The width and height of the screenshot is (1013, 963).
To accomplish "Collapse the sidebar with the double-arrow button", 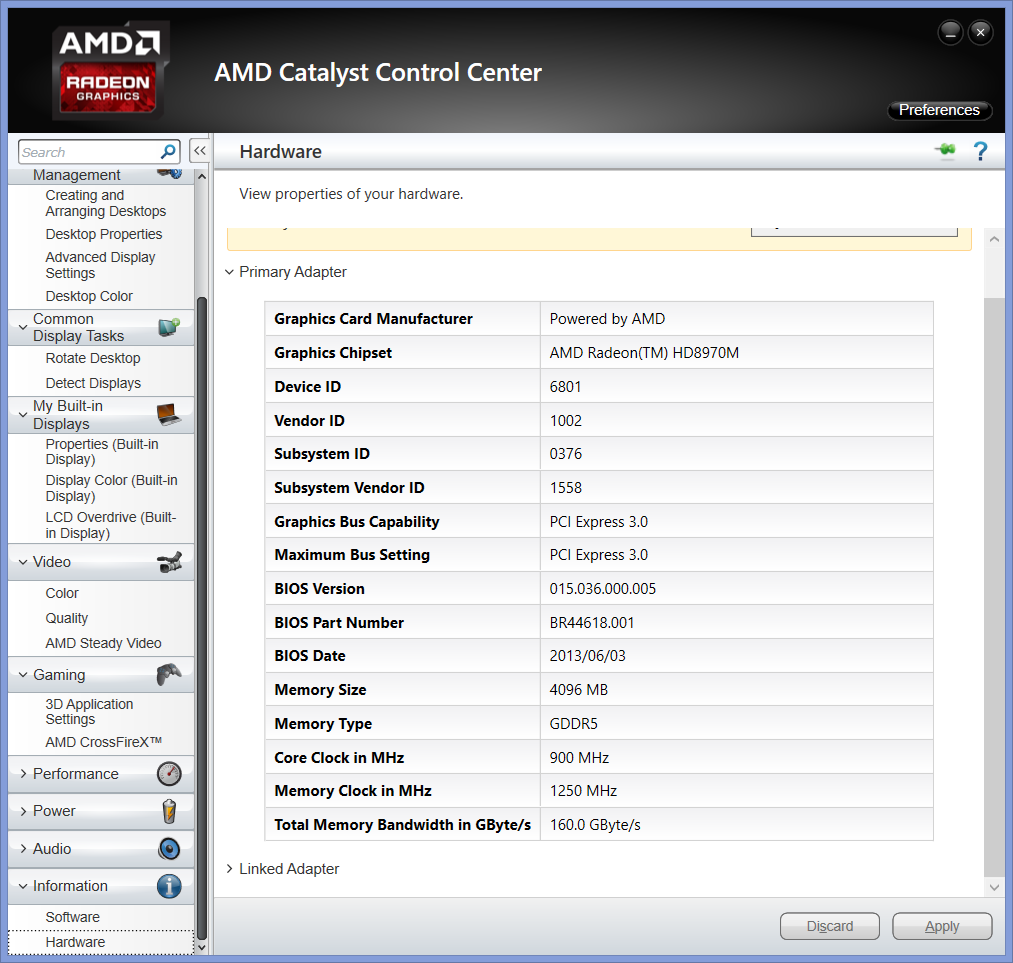I will tap(200, 151).
